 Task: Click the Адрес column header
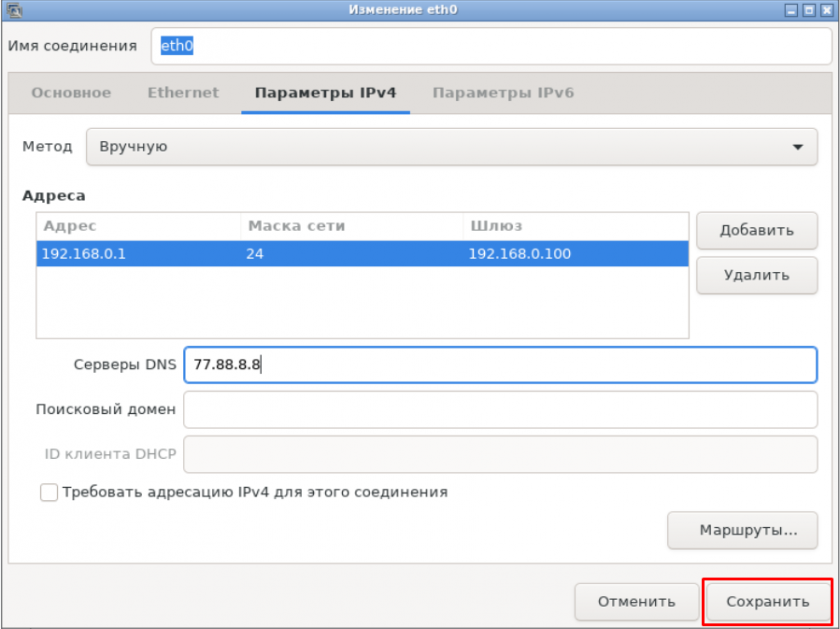pos(138,226)
